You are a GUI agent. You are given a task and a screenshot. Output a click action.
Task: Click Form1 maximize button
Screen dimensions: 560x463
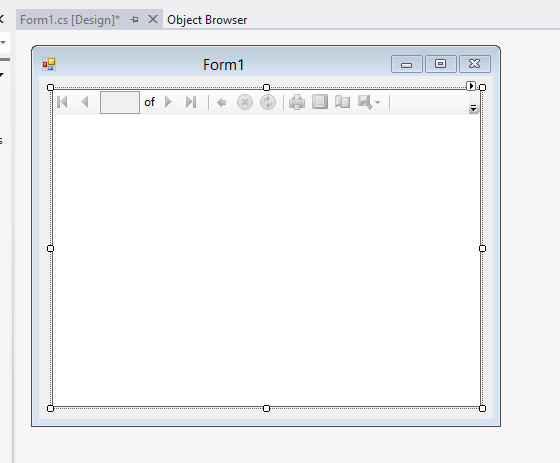point(440,64)
